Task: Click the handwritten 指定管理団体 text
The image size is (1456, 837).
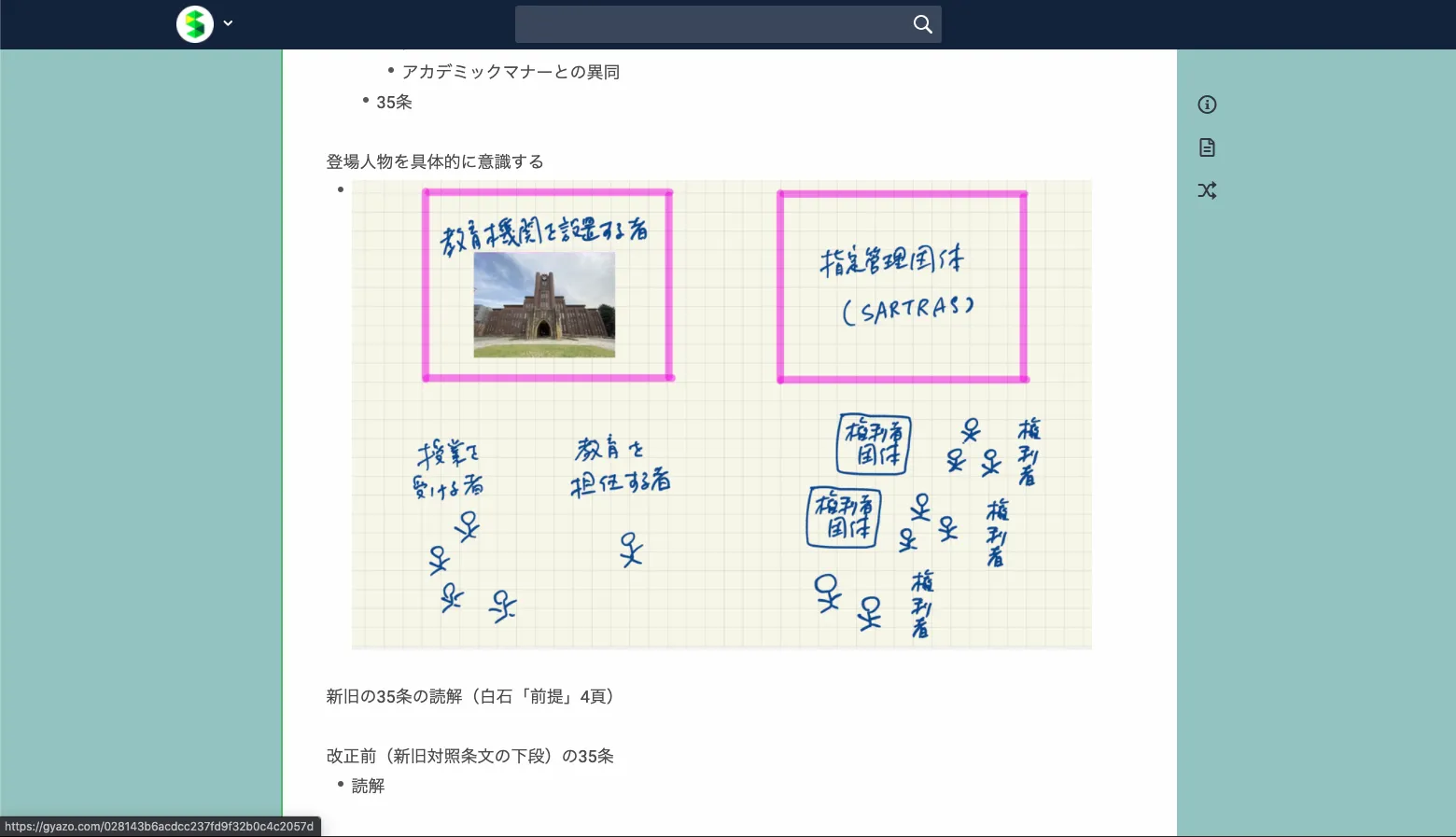Action: click(891, 260)
